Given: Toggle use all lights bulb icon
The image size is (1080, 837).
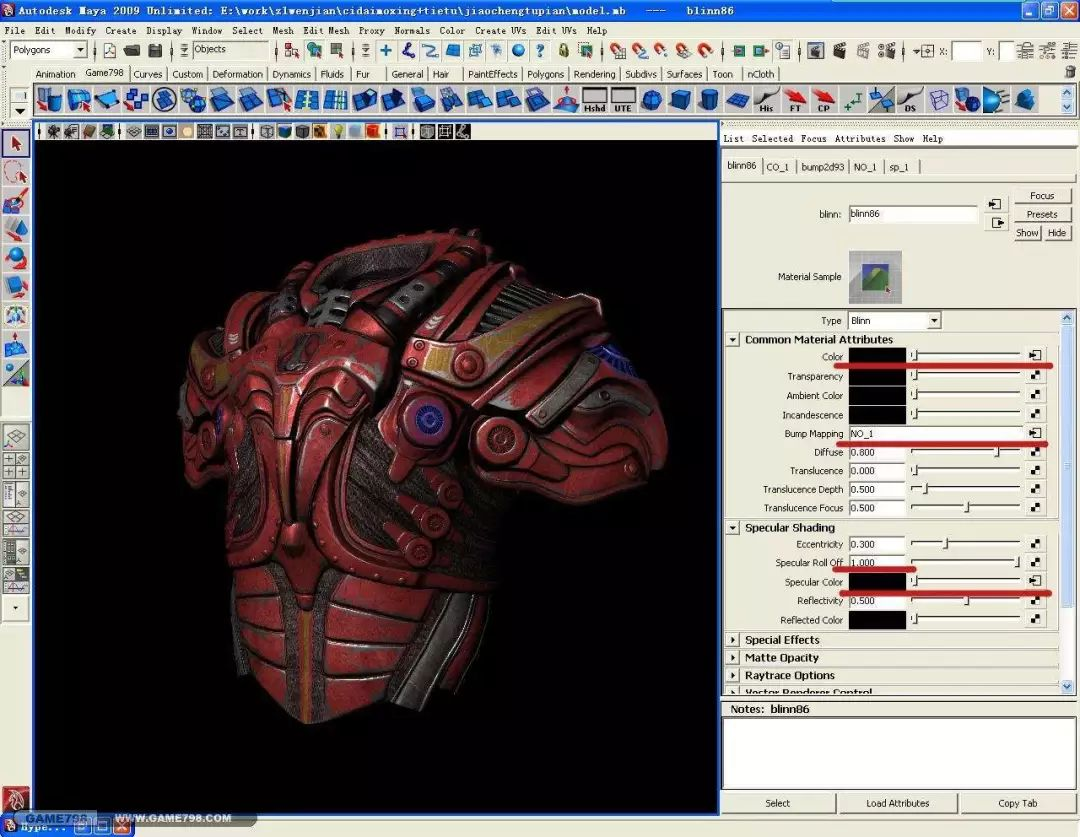Looking at the screenshot, I should (x=338, y=131).
